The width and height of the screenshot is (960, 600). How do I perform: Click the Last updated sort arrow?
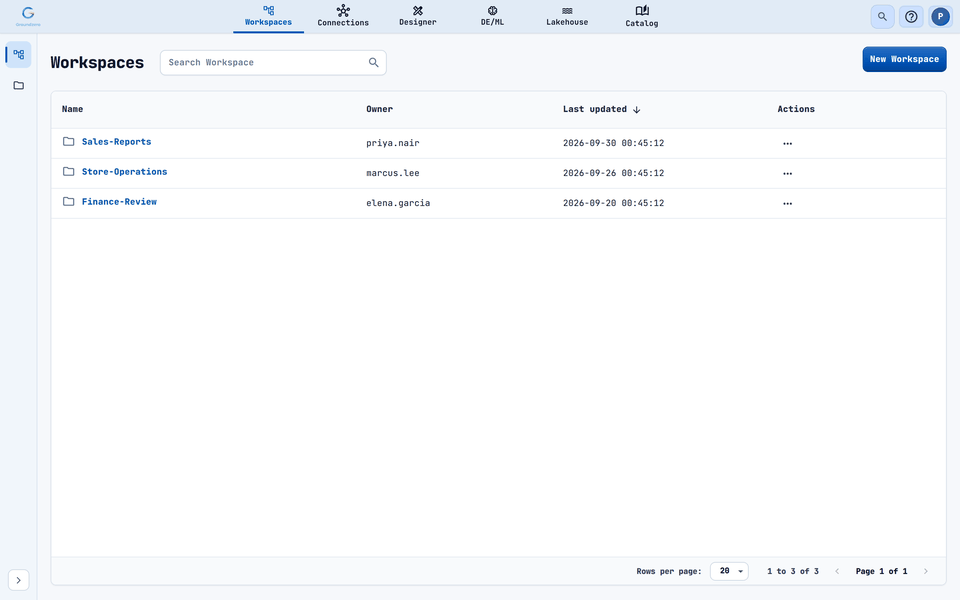[637, 110]
